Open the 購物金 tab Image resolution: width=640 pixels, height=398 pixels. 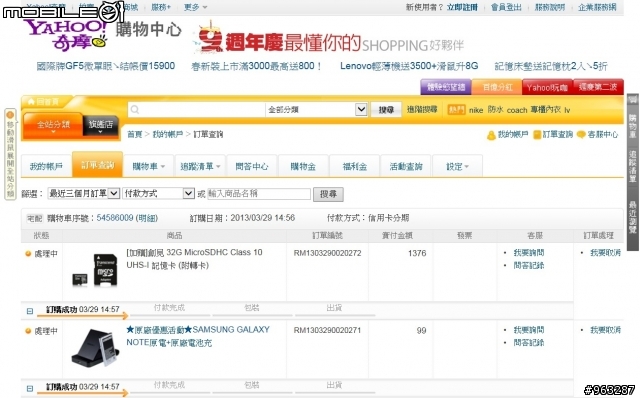[303, 166]
